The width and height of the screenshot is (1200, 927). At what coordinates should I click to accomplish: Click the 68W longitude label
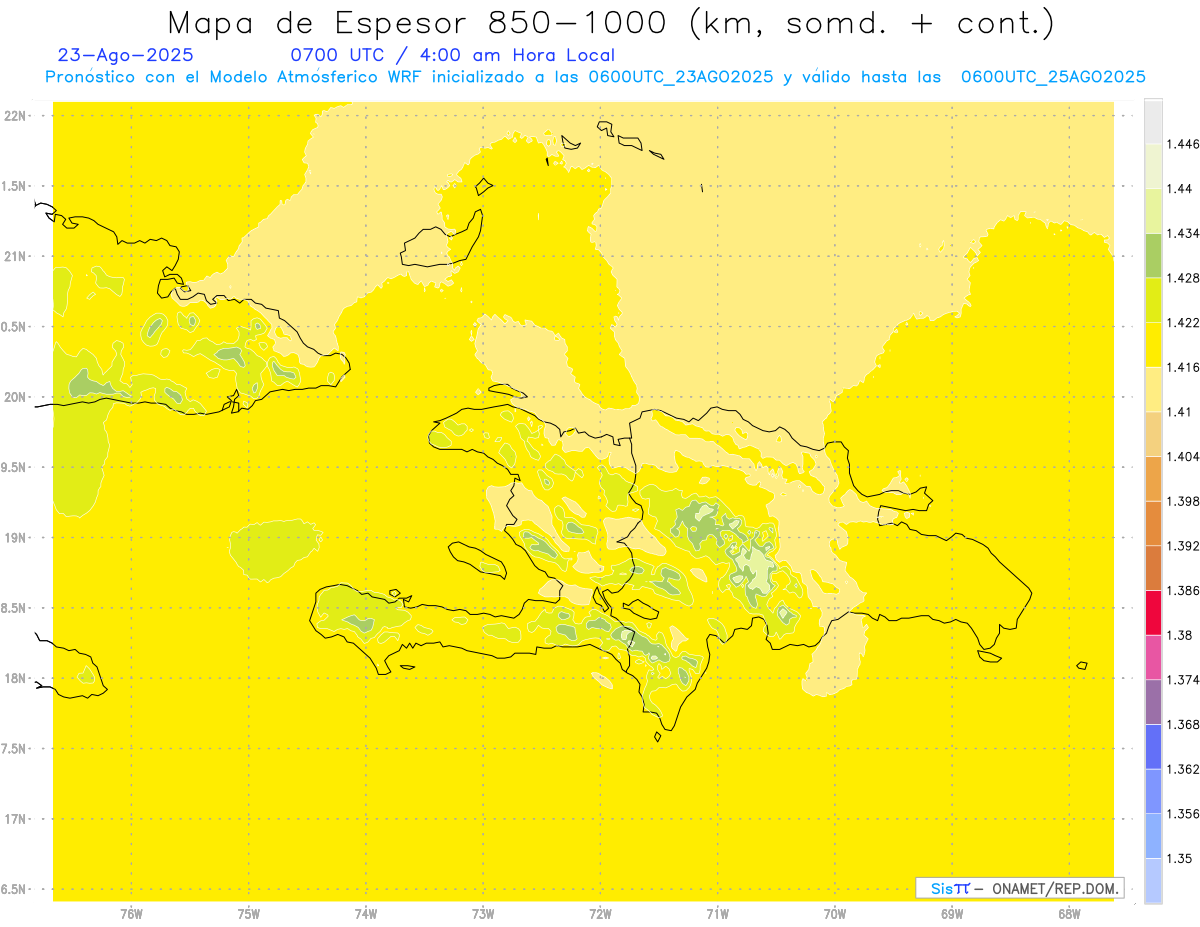point(1069,913)
